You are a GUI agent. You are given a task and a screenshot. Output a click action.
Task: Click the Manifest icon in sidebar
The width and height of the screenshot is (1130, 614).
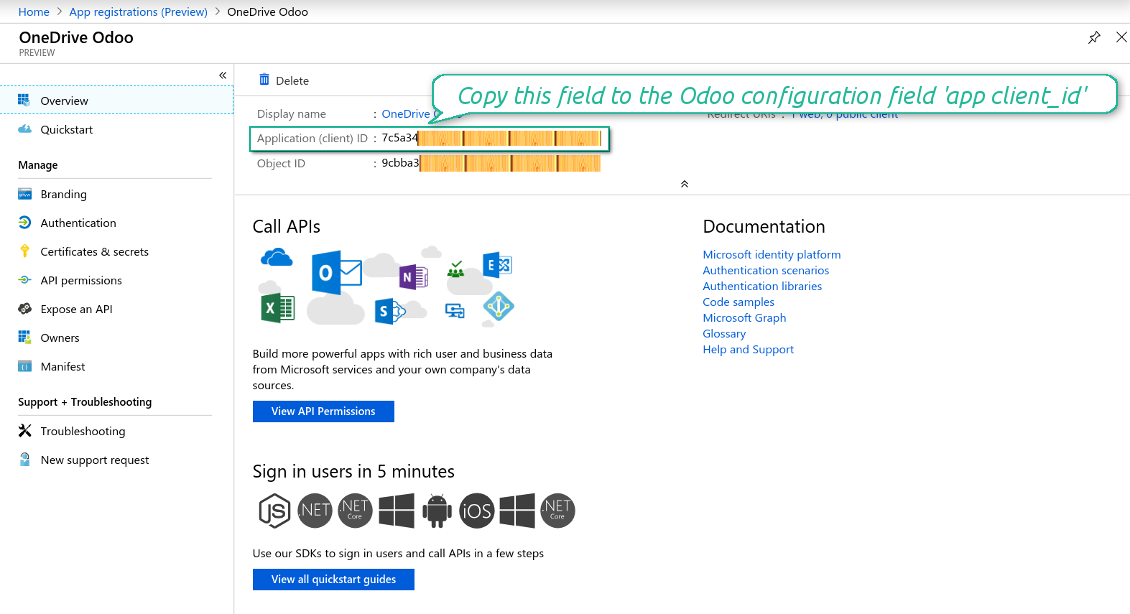(x=25, y=367)
